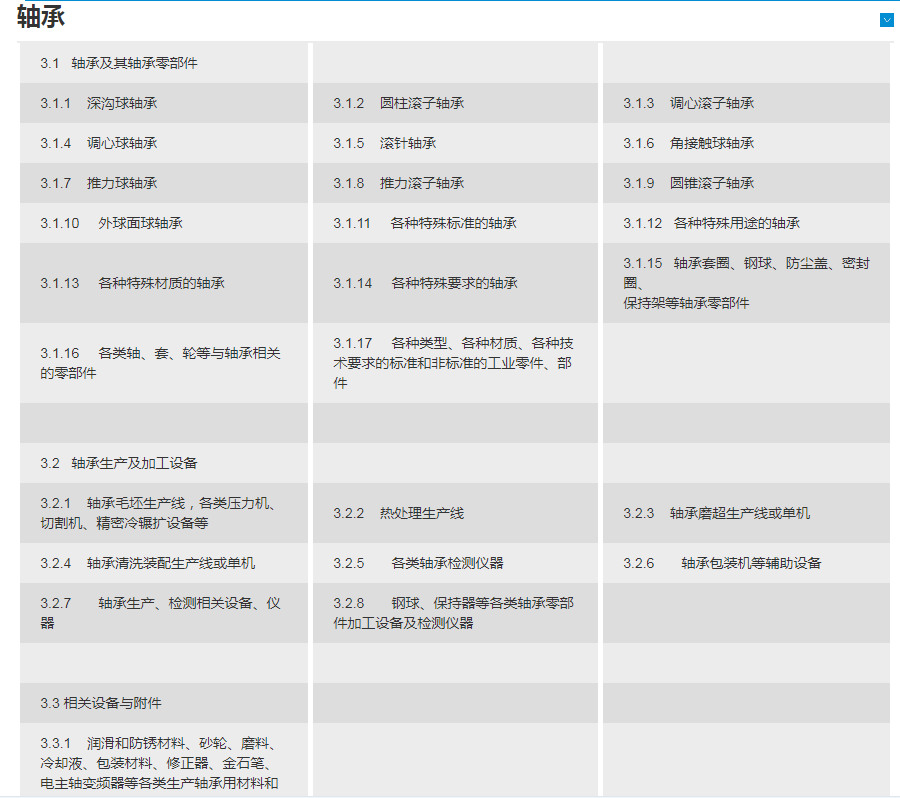Click the 3.2.7 轴承生产、检测相关设备 cell
The image size is (900, 798).
click(x=164, y=613)
